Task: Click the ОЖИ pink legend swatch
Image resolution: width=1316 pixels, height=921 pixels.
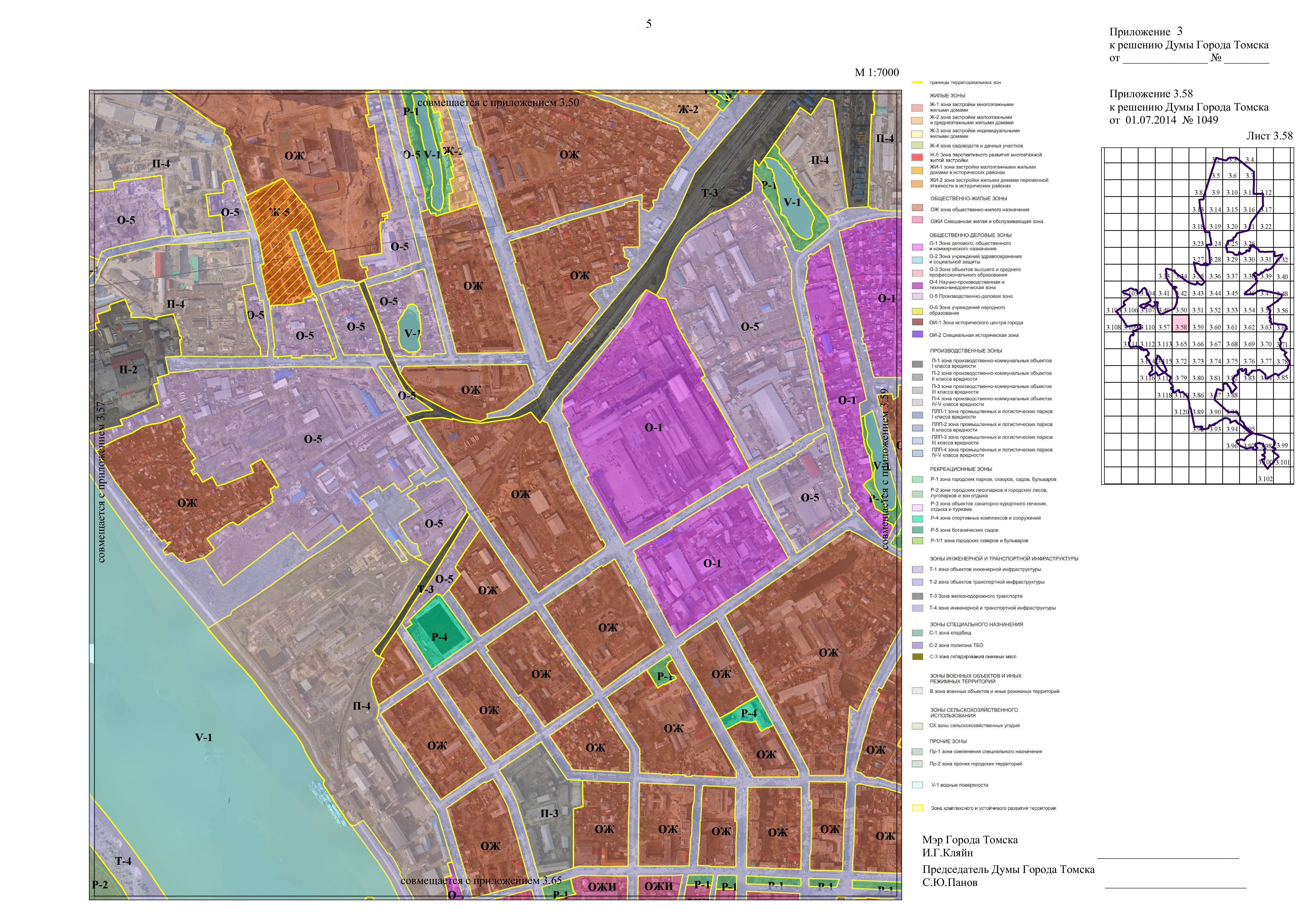Action: tap(917, 220)
